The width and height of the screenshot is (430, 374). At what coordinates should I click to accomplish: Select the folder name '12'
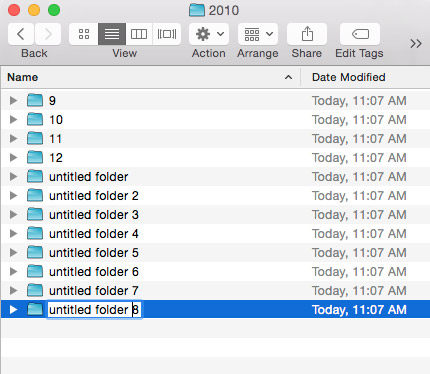pos(56,158)
